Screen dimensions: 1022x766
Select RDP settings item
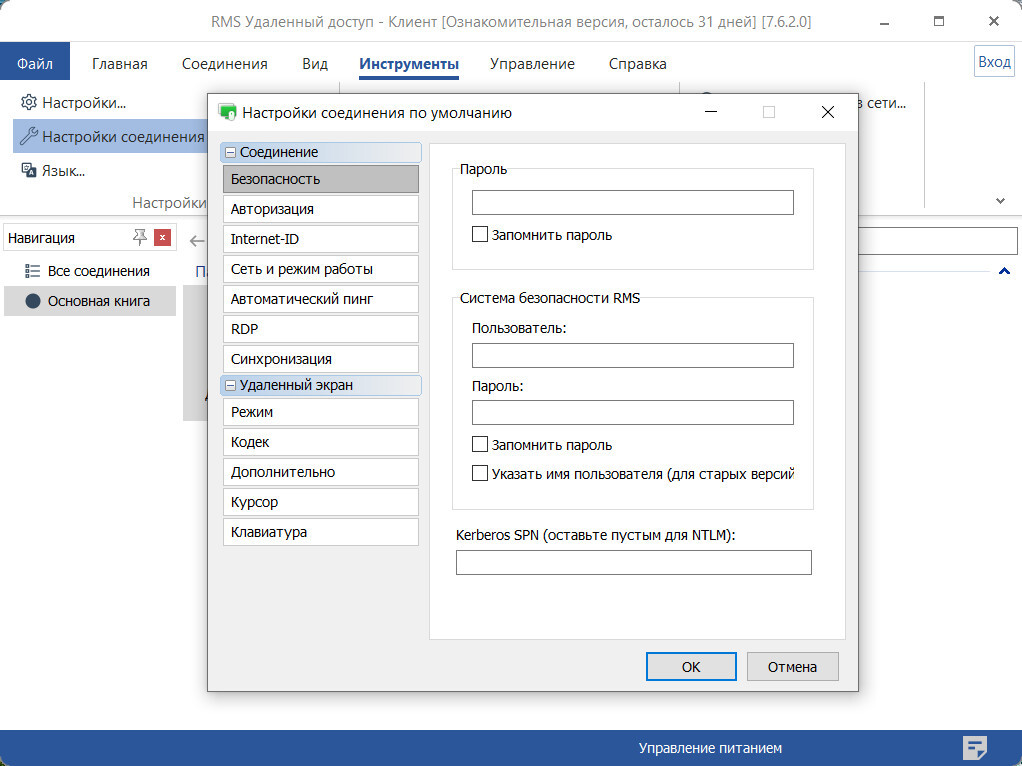[321, 329]
